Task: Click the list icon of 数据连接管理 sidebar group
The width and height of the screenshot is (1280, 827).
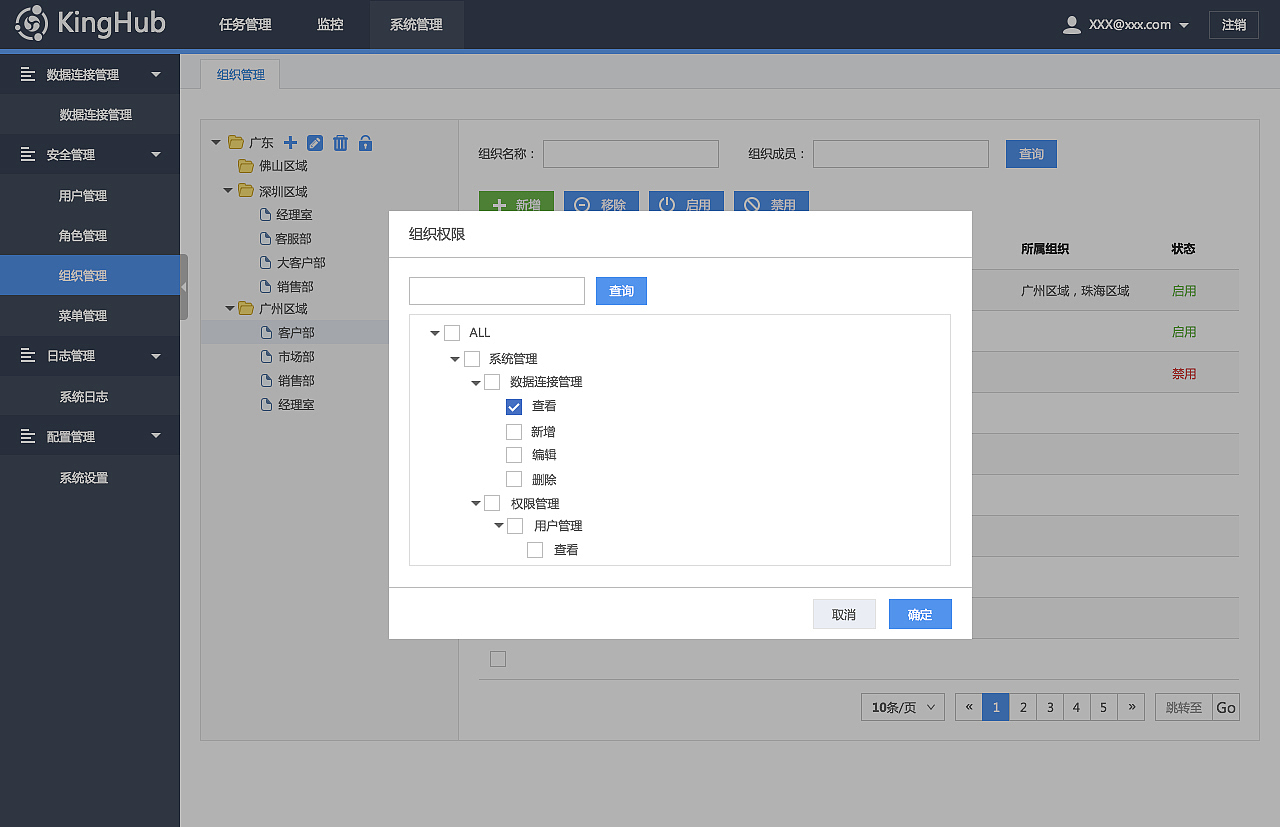Action: (28, 75)
